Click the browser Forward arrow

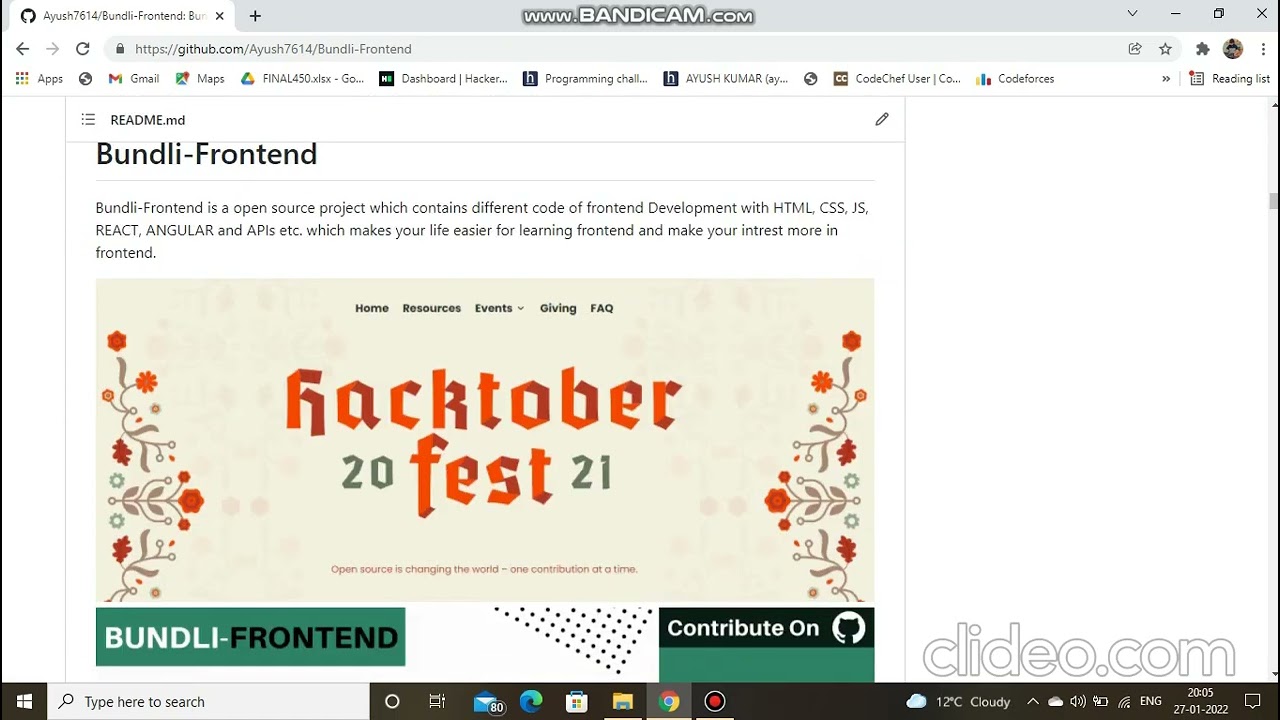coord(52,48)
